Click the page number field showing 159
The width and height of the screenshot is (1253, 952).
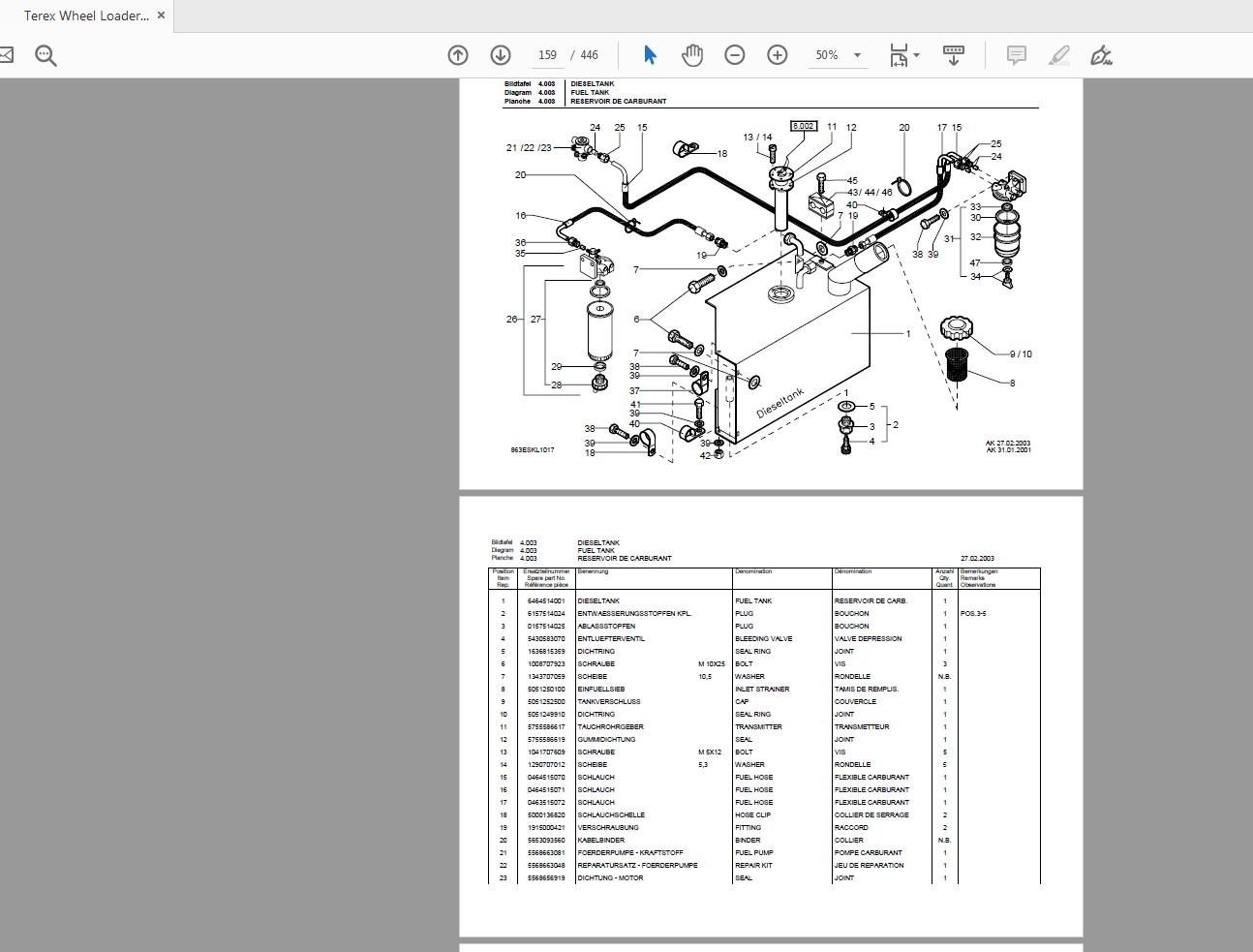point(547,55)
